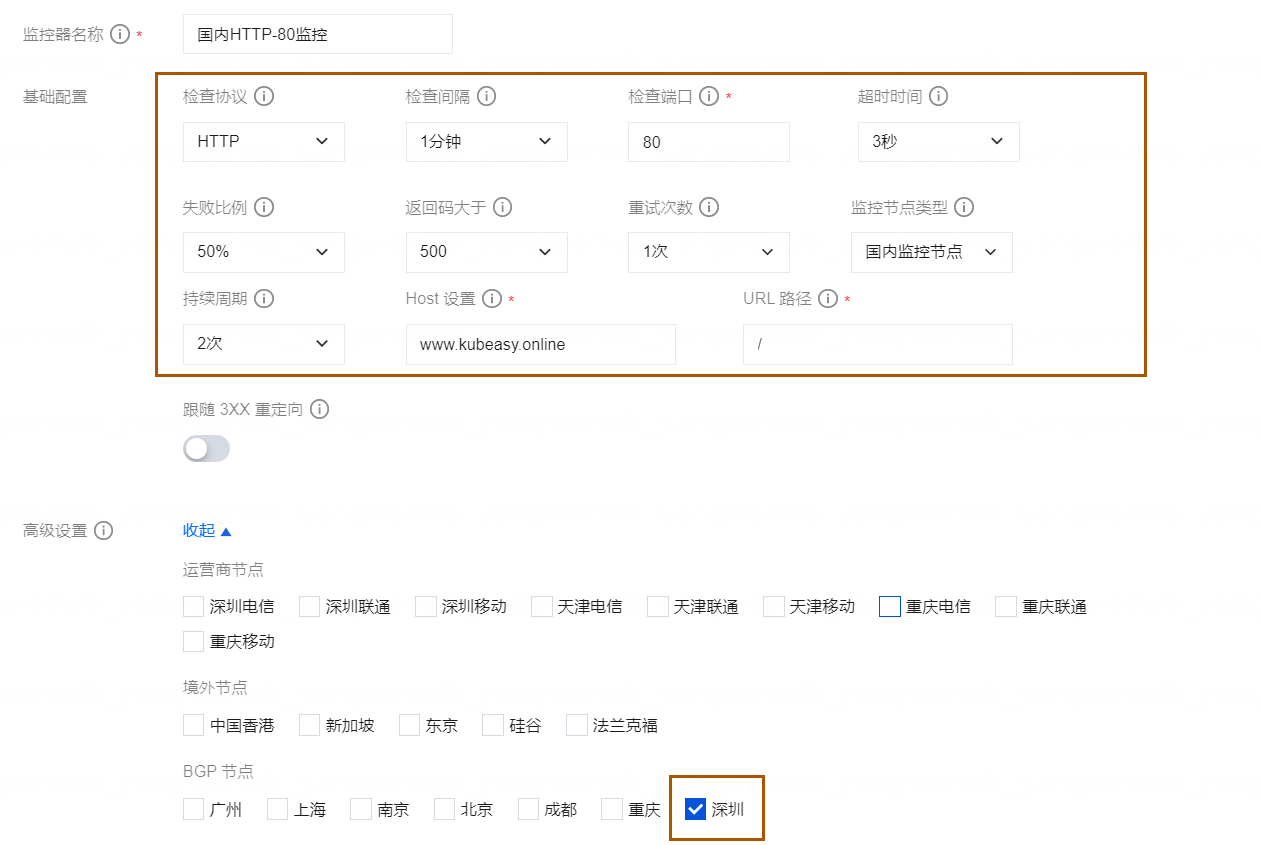Check the 深圳移动 checkbox
Screen dimensions: 1261x845
[426, 606]
